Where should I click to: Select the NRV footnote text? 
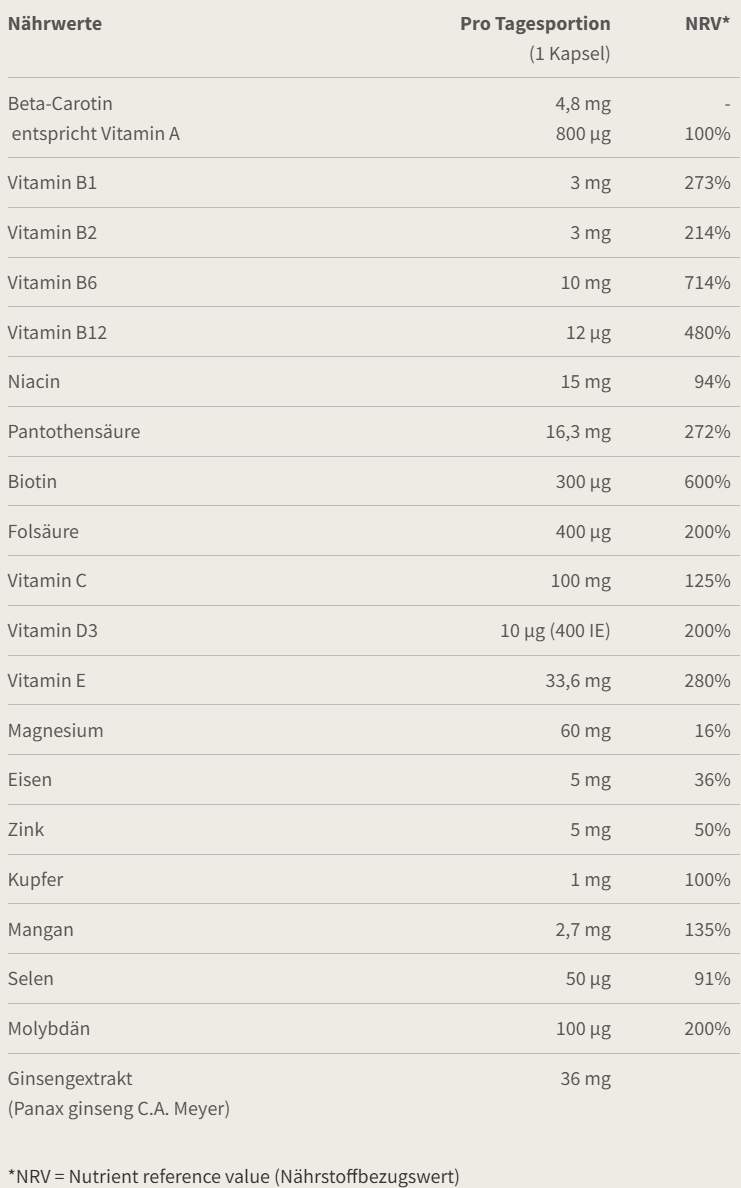tap(233, 1177)
